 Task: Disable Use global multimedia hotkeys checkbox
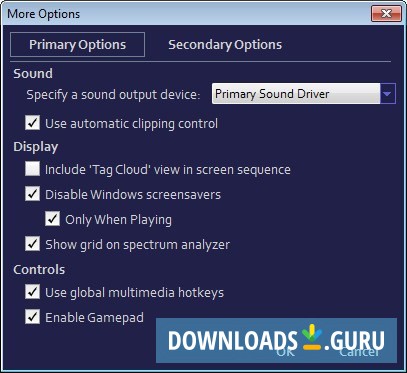[33, 292]
